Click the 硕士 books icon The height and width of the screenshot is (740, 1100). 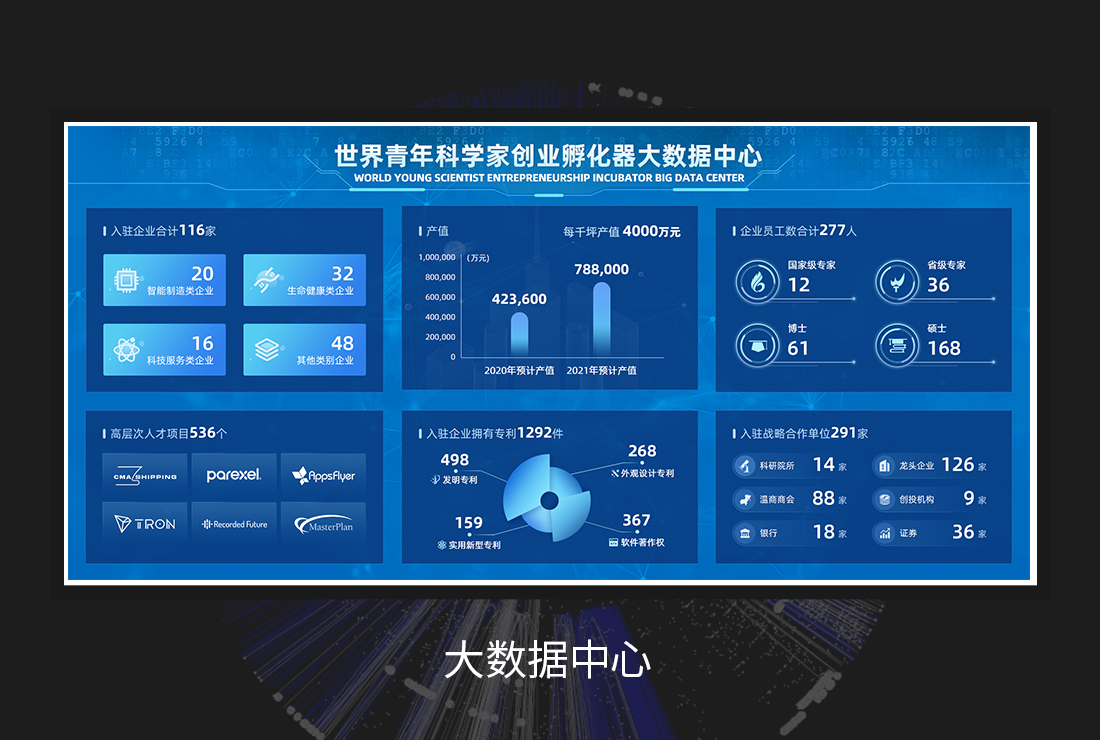point(896,345)
